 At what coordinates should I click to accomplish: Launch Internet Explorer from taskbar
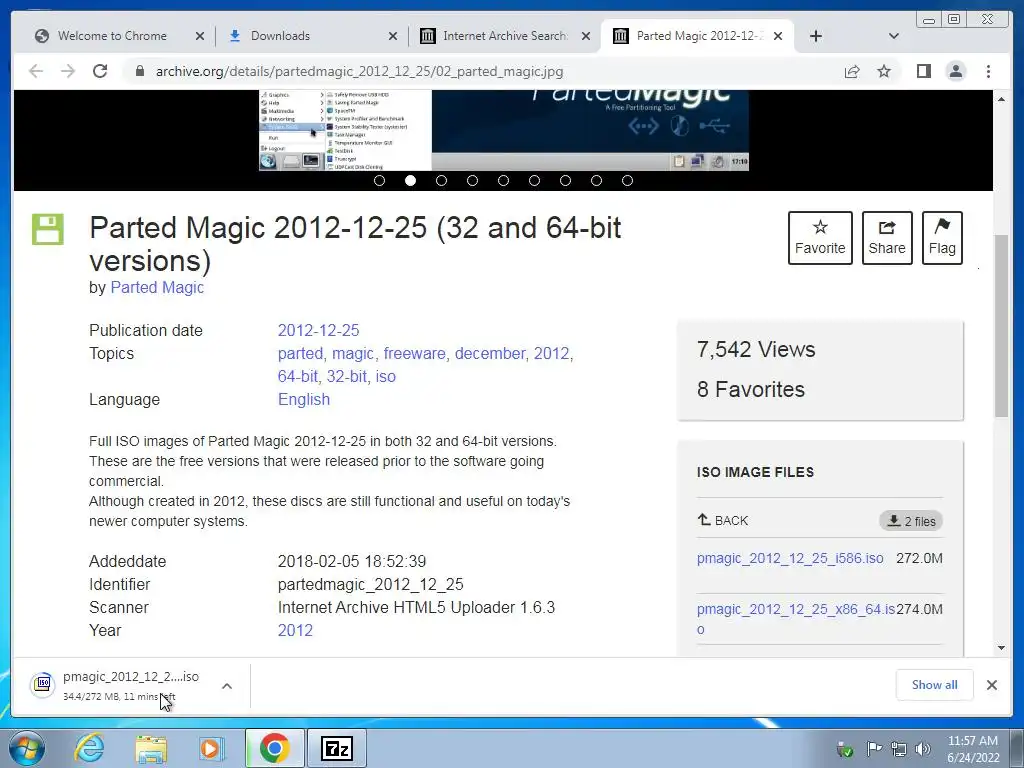click(89, 748)
